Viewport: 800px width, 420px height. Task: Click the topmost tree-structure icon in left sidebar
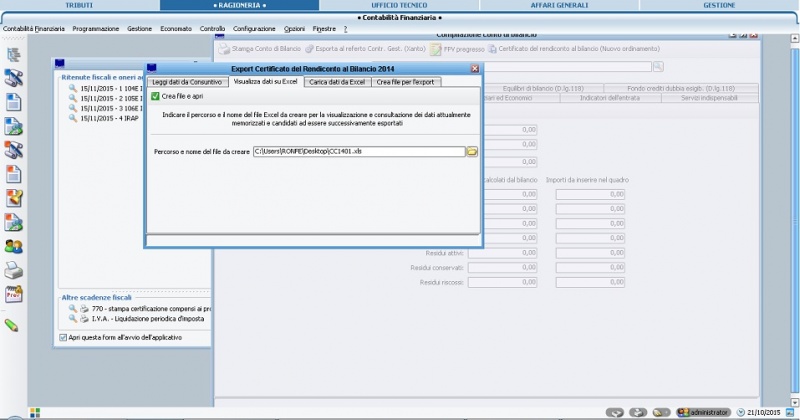[14, 54]
